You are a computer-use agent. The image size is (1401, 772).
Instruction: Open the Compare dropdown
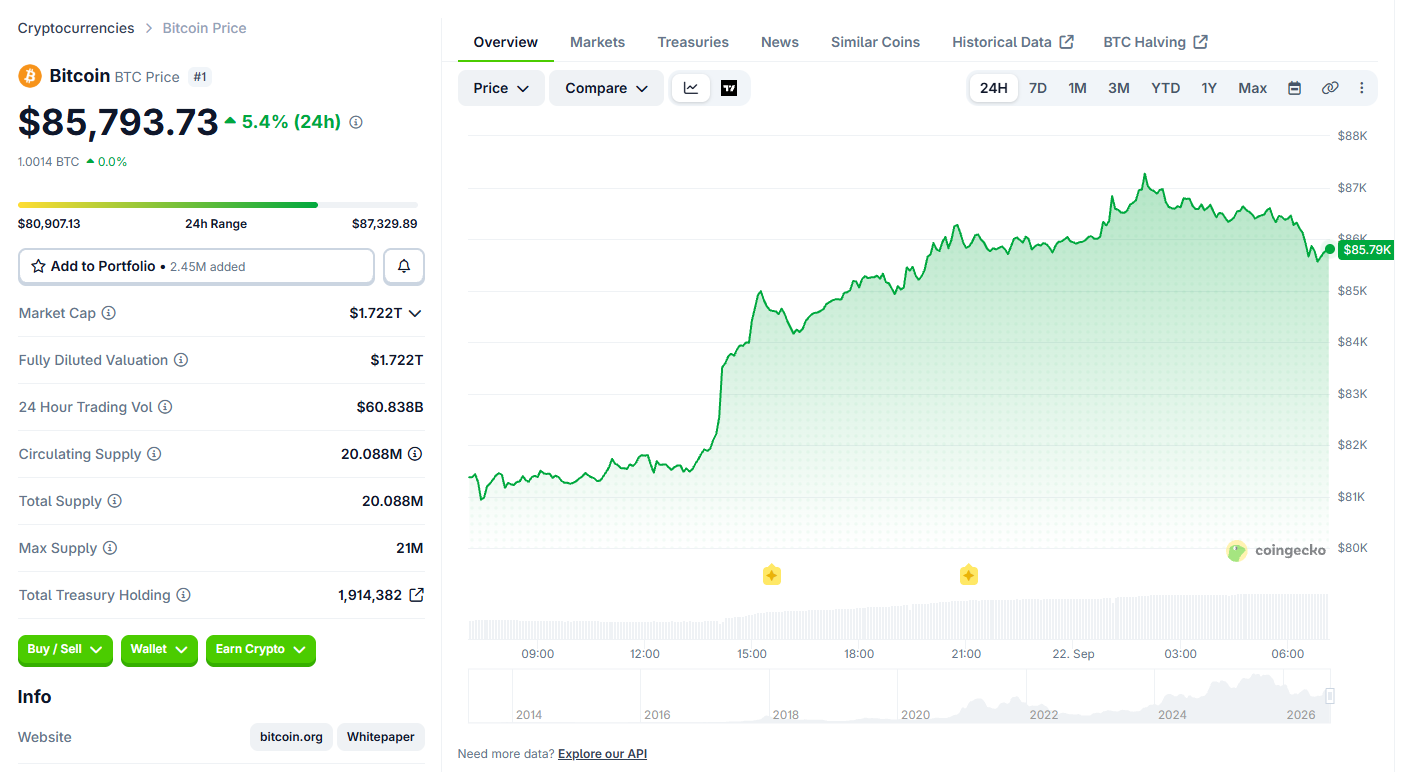[x=606, y=88]
